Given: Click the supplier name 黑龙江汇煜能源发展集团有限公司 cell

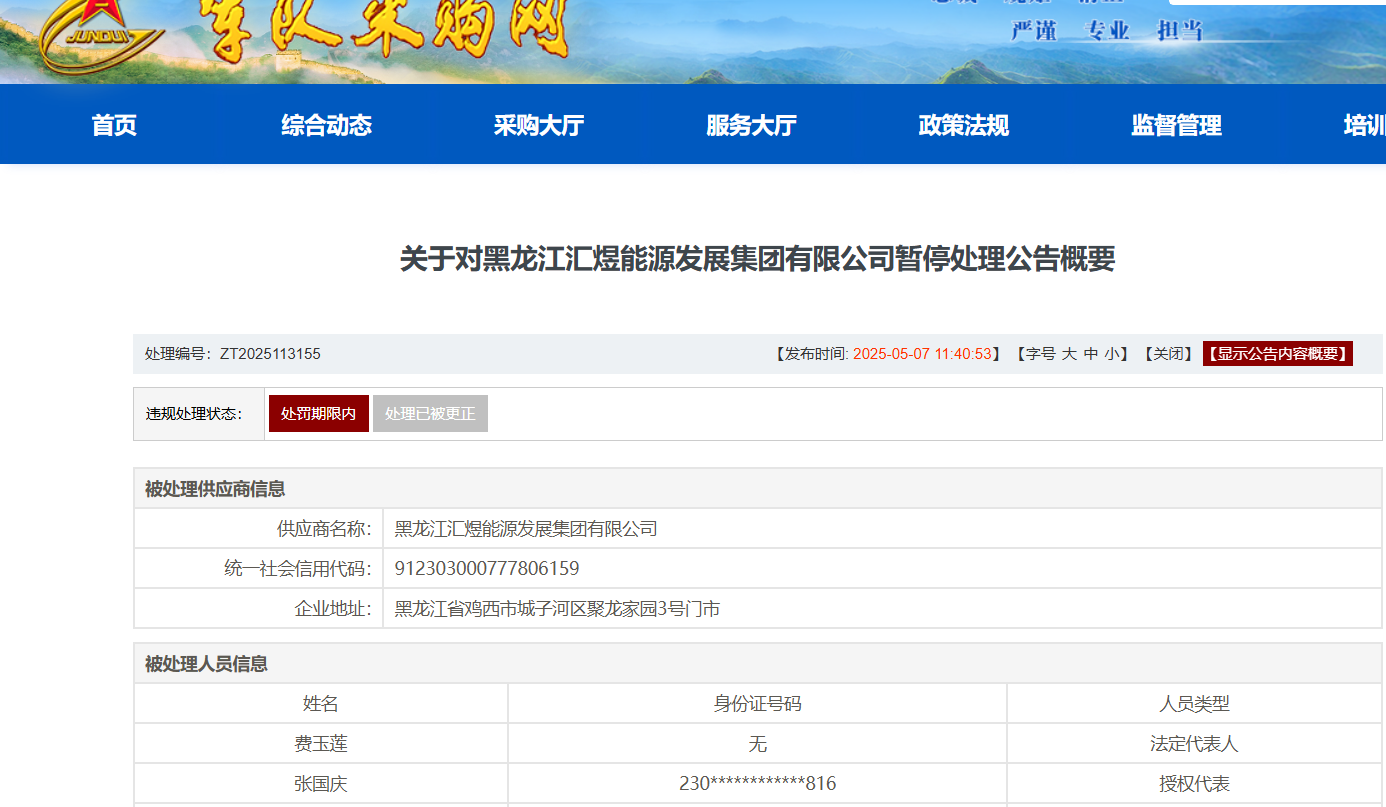Looking at the screenshot, I should 882,529.
